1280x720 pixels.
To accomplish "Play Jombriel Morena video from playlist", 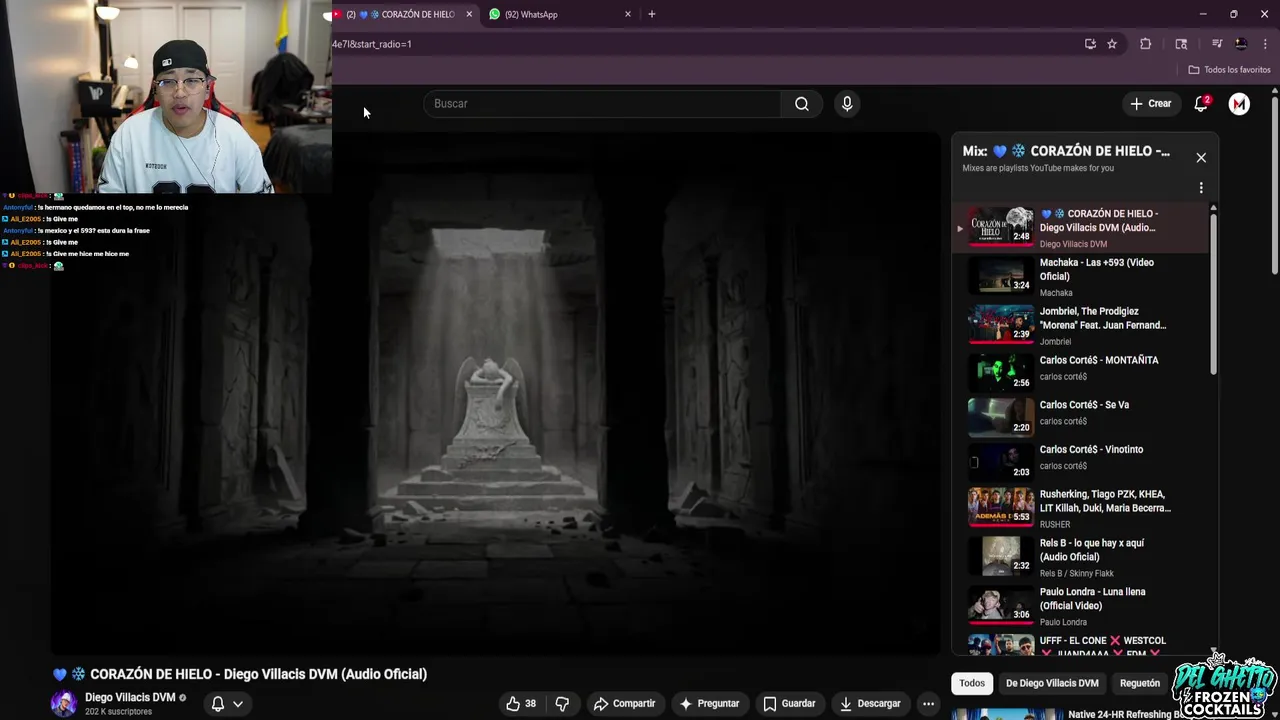I will tap(1080, 326).
